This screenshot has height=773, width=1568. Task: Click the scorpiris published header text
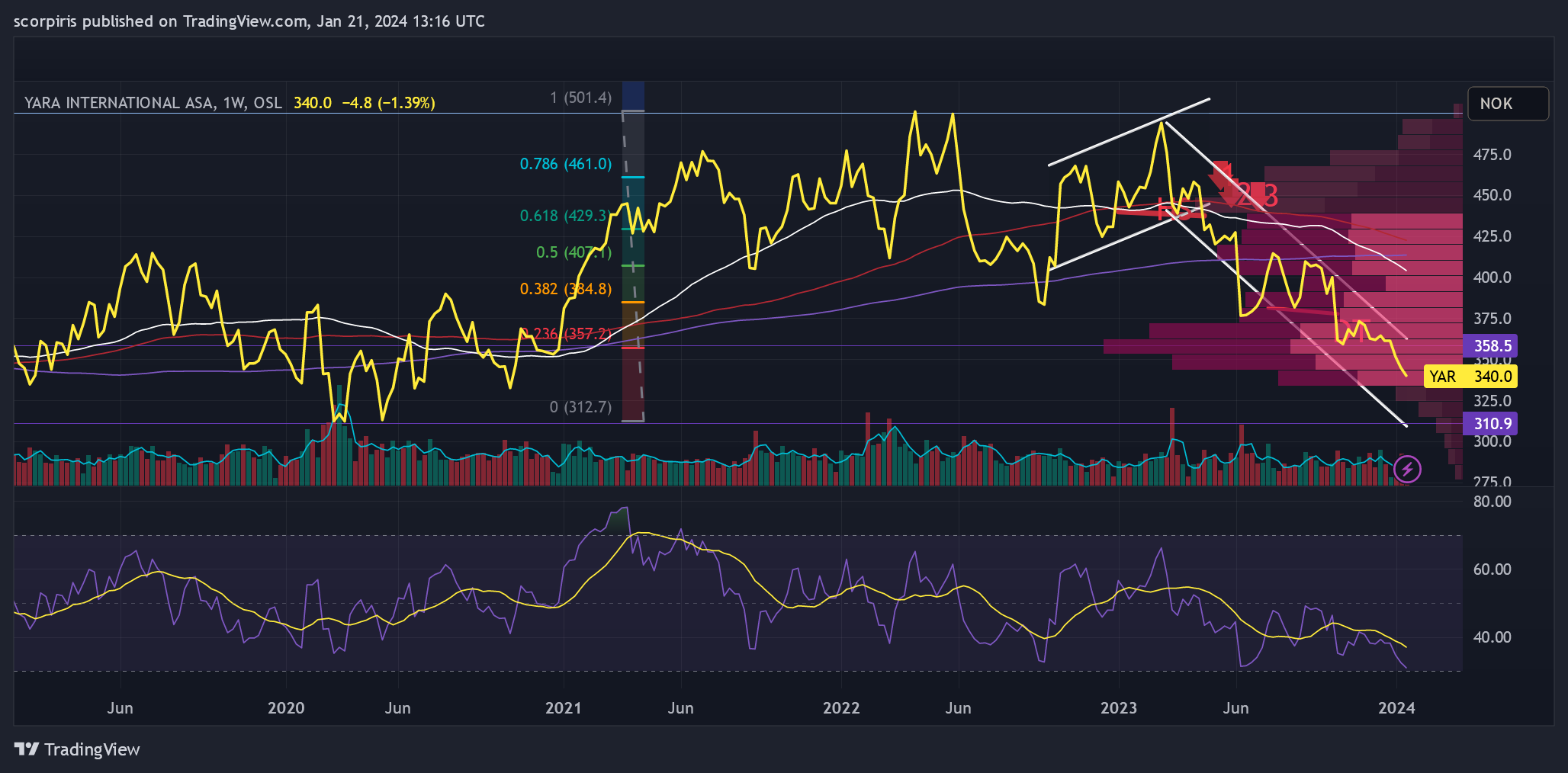point(249,21)
